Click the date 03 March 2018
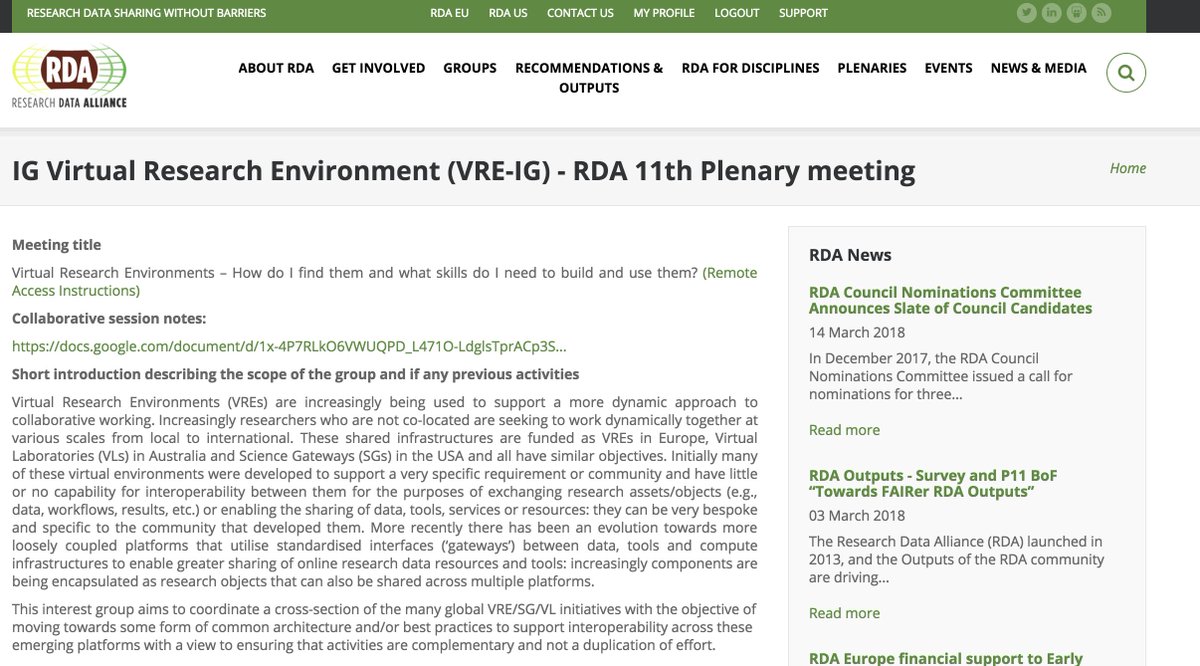The height and width of the screenshot is (666, 1200). (x=857, y=515)
